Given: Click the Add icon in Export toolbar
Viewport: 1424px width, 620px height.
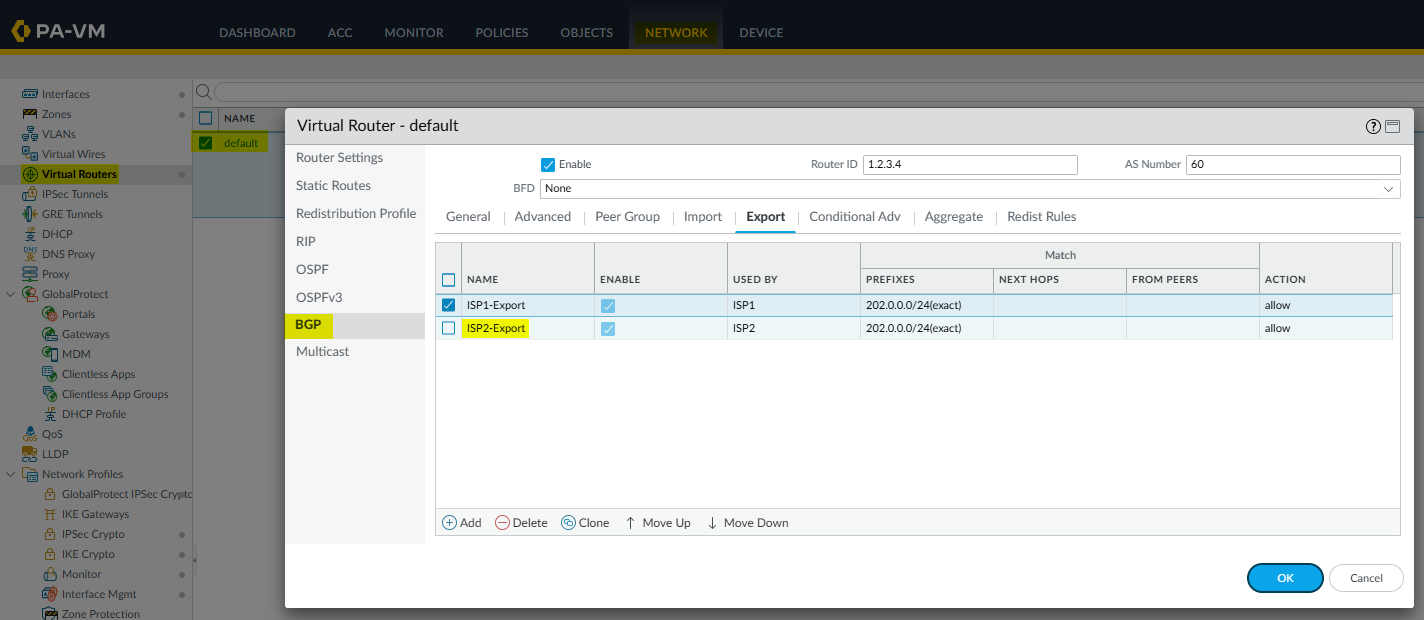Looking at the screenshot, I should [x=450, y=523].
